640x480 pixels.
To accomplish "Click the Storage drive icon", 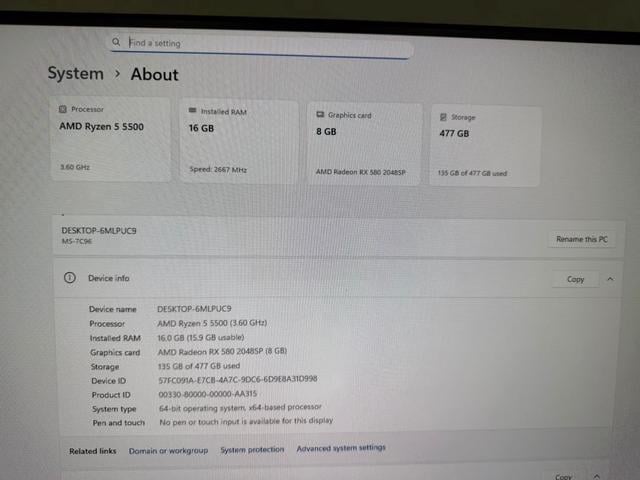I will [443, 117].
